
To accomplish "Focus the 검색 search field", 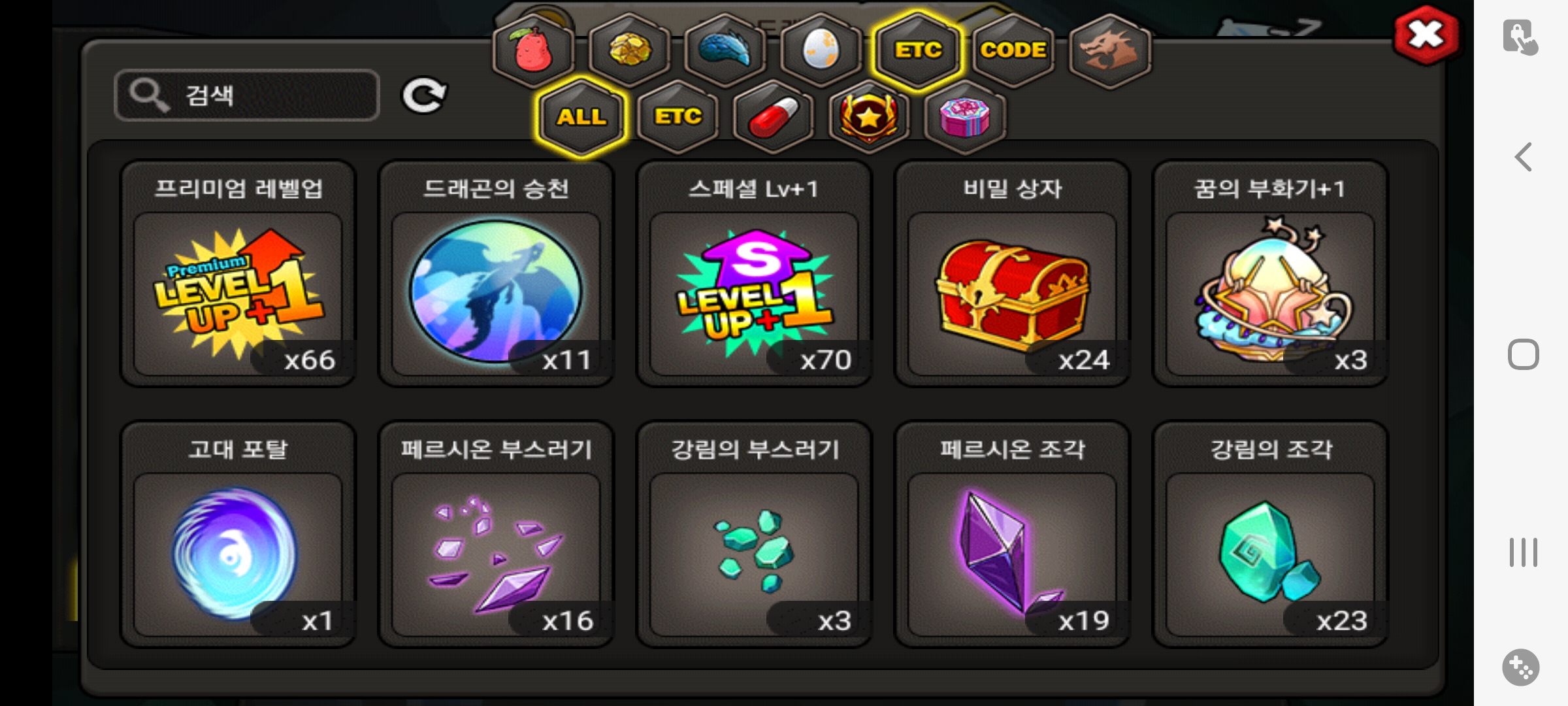I will [247, 95].
